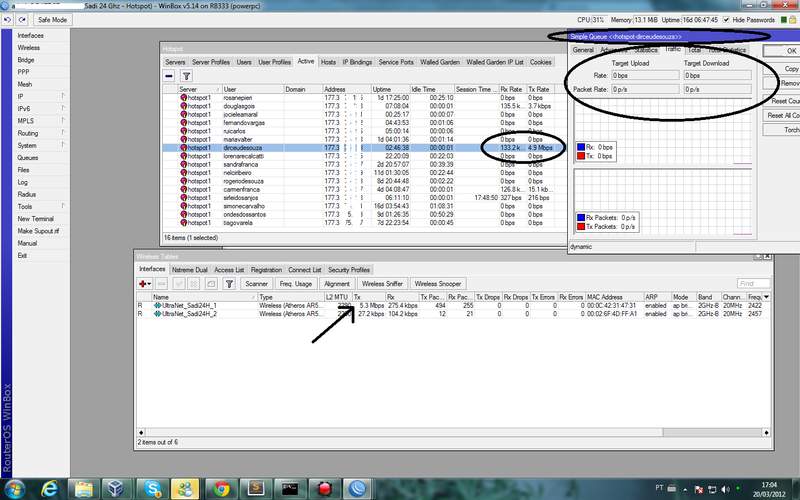
Task: Click the volume icon in system tray
Action: point(725,489)
